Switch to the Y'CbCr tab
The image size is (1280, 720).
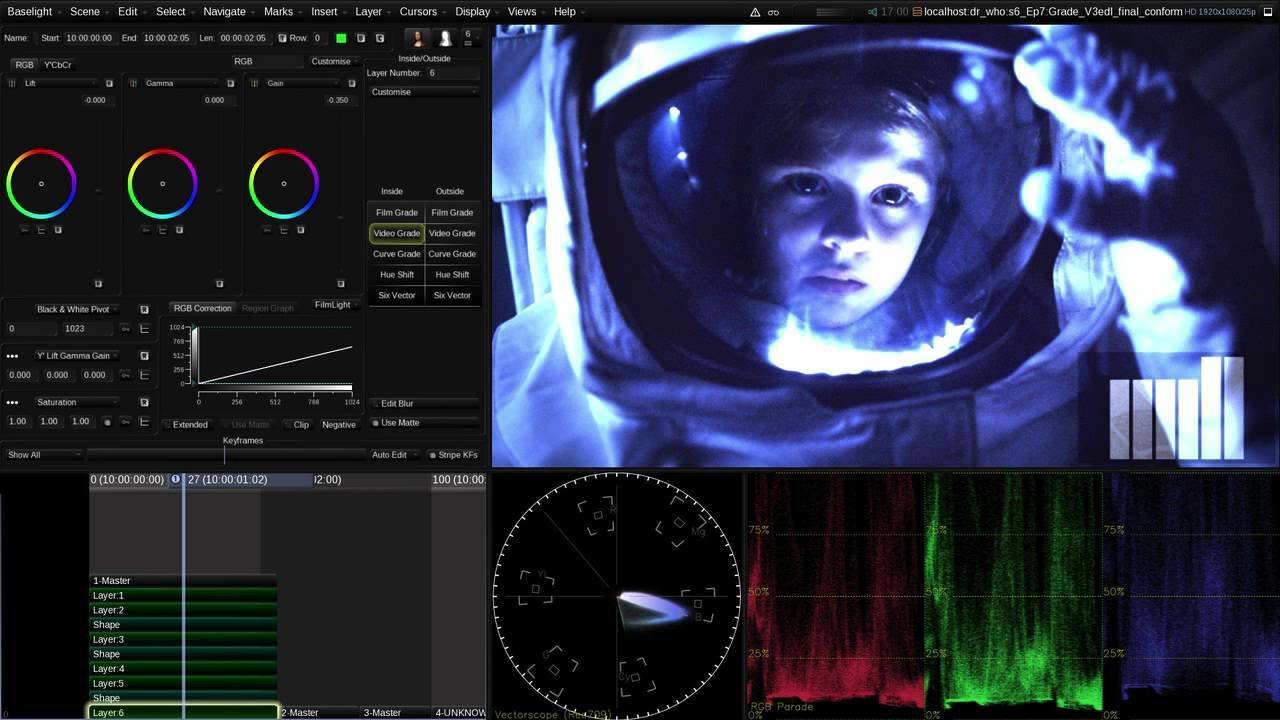pyautogui.click(x=58, y=65)
